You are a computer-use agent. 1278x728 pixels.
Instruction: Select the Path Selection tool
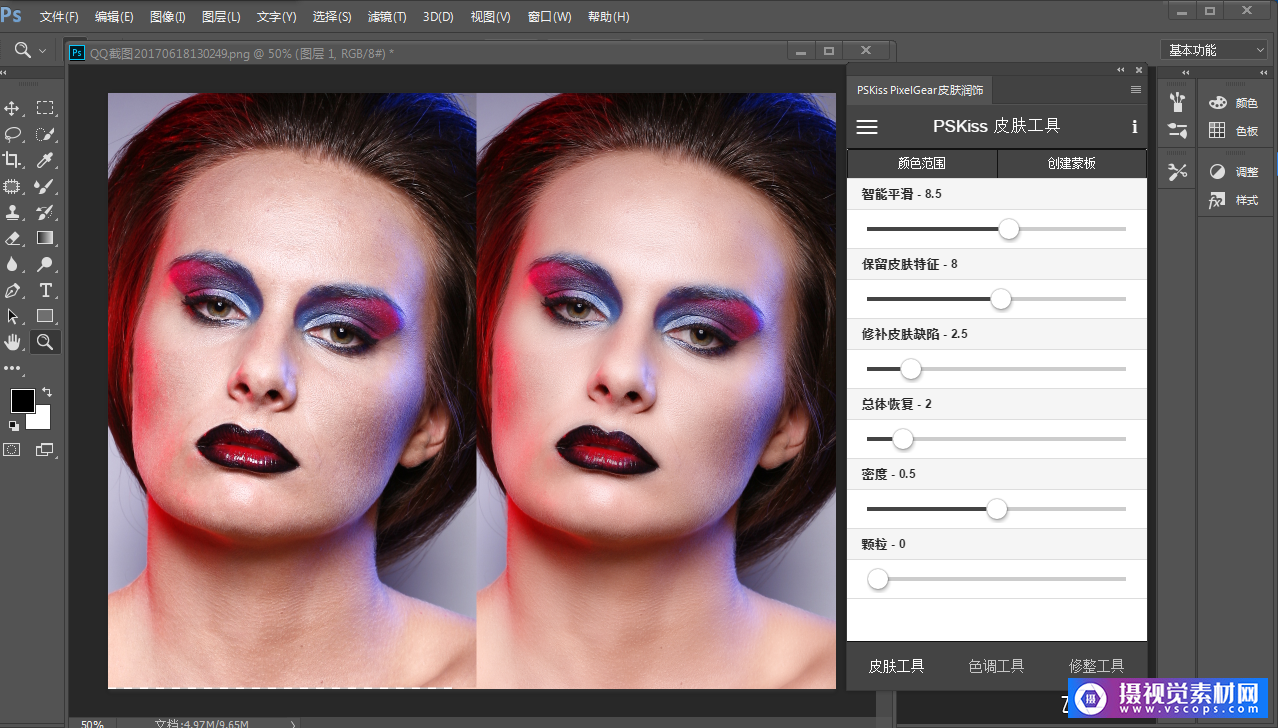tap(13, 316)
